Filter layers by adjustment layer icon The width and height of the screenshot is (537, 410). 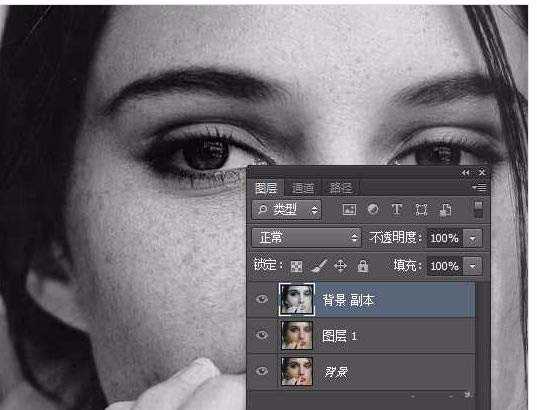coord(373,209)
